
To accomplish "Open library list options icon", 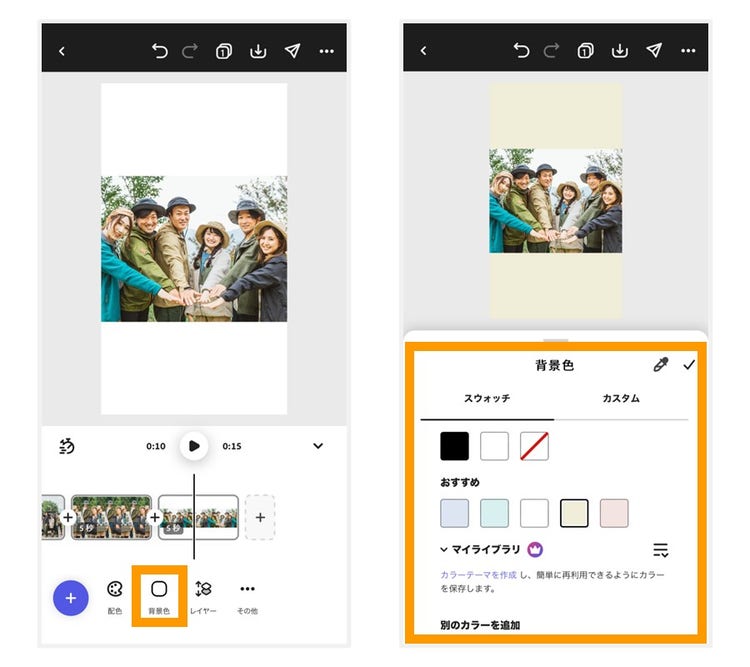I will click(661, 550).
